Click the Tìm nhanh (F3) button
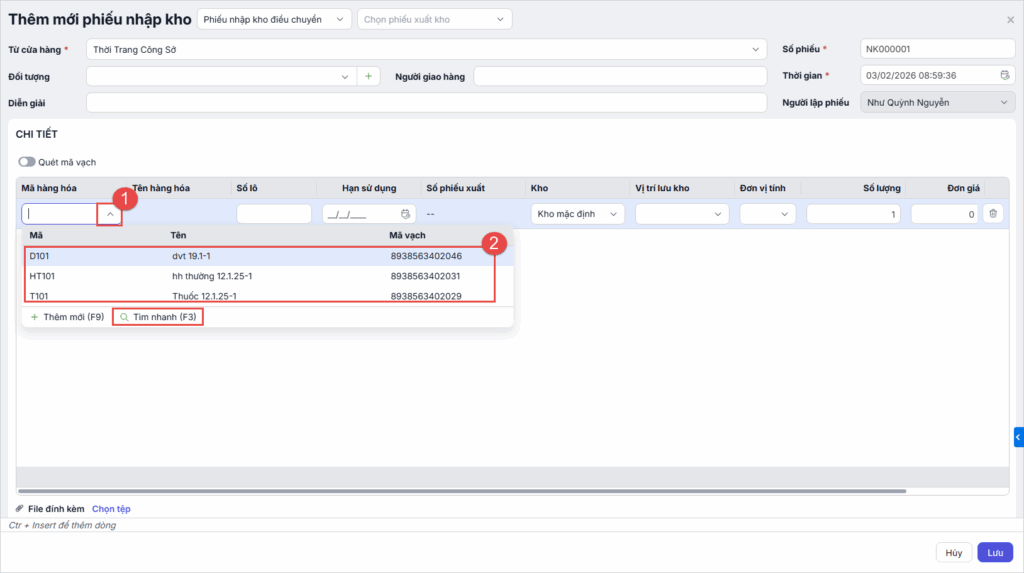 point(158,316)
